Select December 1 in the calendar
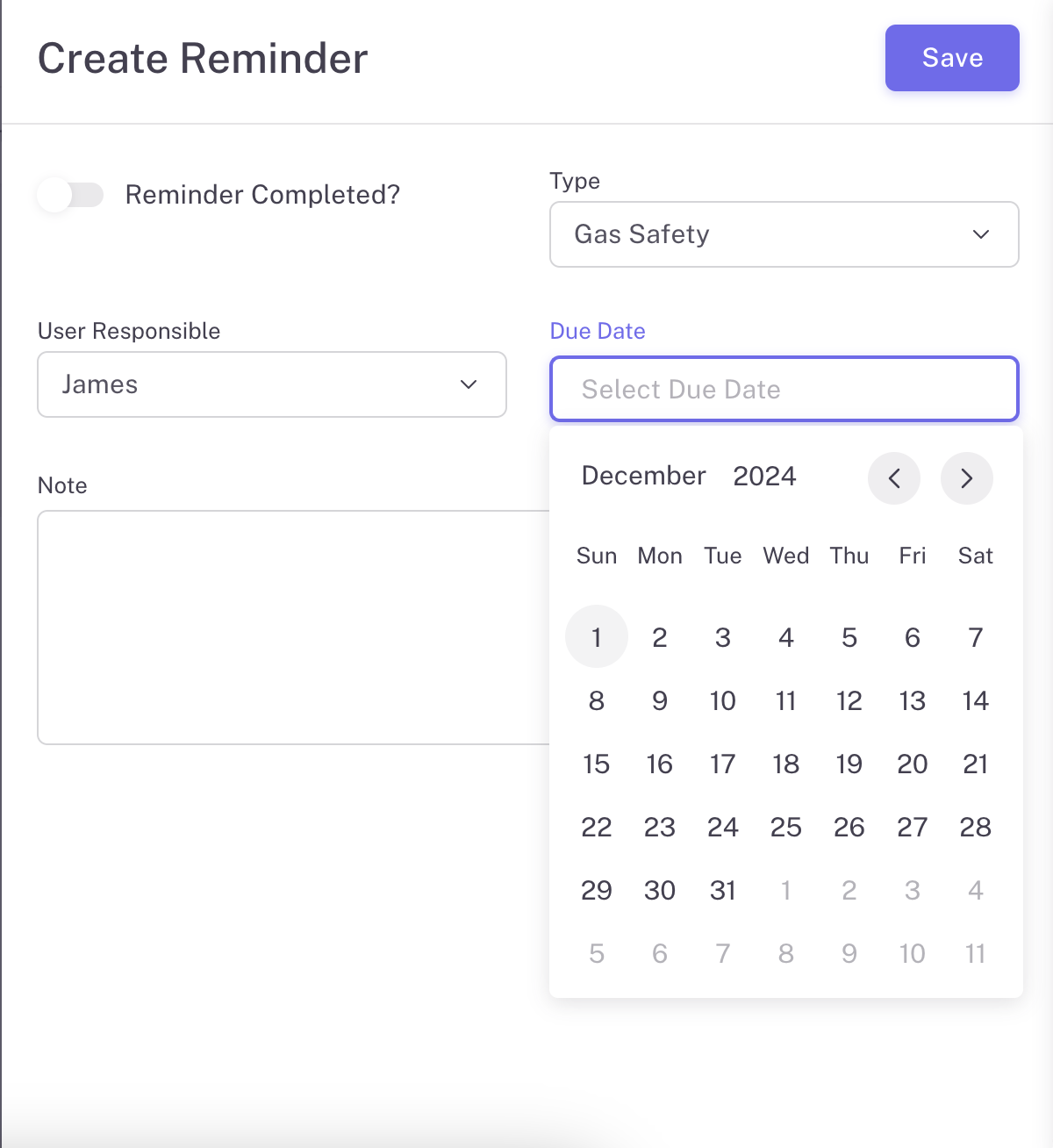Screen dimensions: 1053x1148 [x=597, y=637]
